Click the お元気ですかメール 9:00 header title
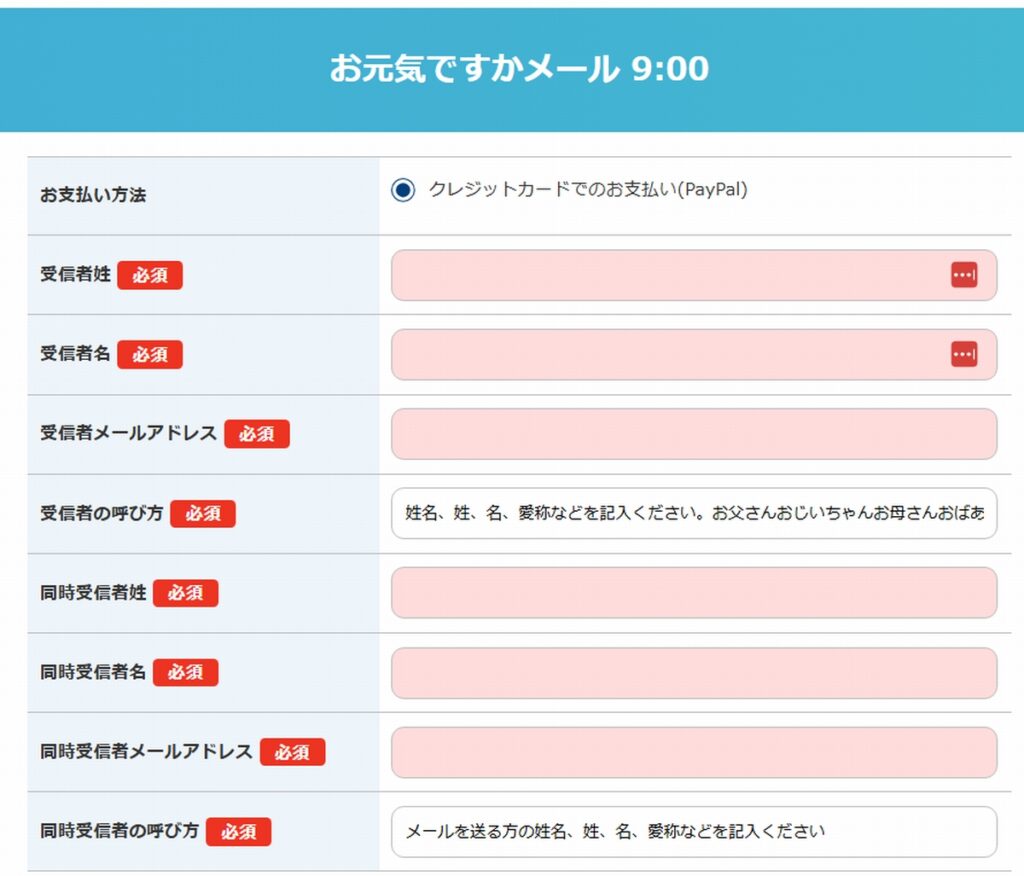1024x876 pixels. click(x=519, y=69)
